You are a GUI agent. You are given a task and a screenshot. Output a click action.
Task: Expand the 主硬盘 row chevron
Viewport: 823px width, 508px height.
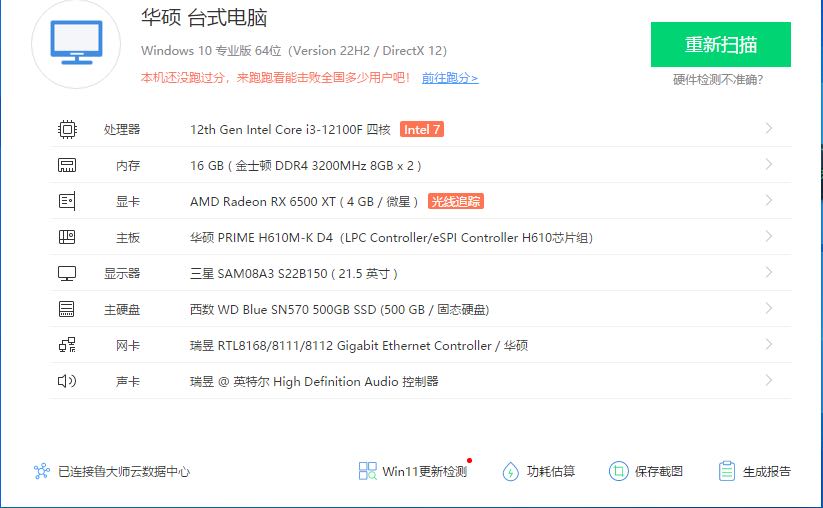(x=769, y=309)
